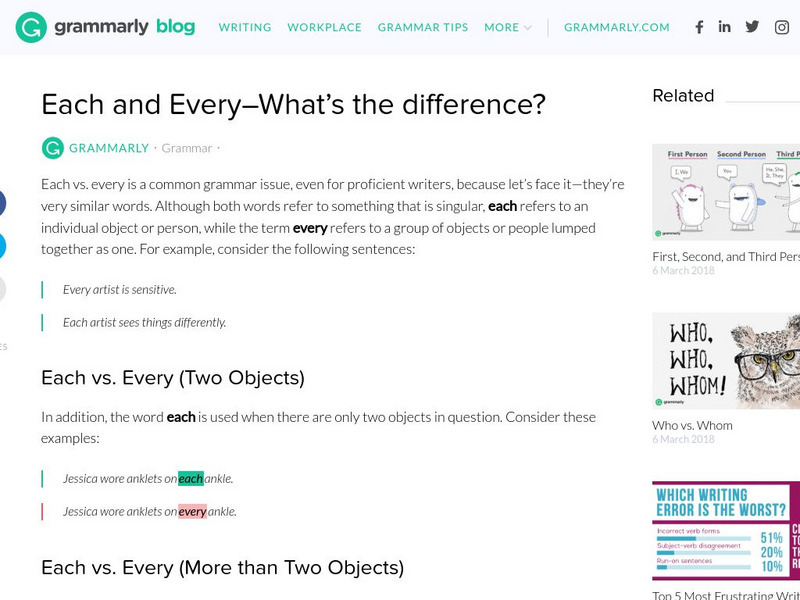Open Grammarly's Instagram page from header
Viewport: 800px width, 600px height.
pyautogui.click(x=782, y=27)
